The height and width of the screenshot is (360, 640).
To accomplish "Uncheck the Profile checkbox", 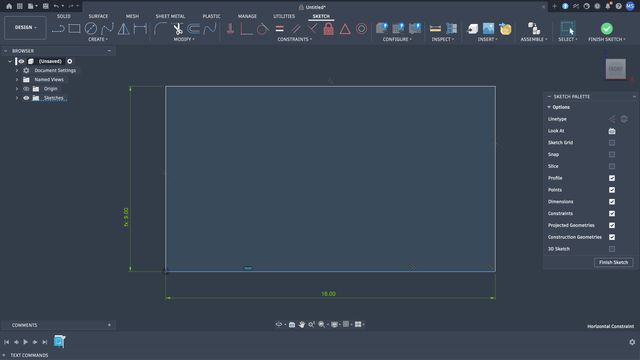I will (x=612, y=178).
